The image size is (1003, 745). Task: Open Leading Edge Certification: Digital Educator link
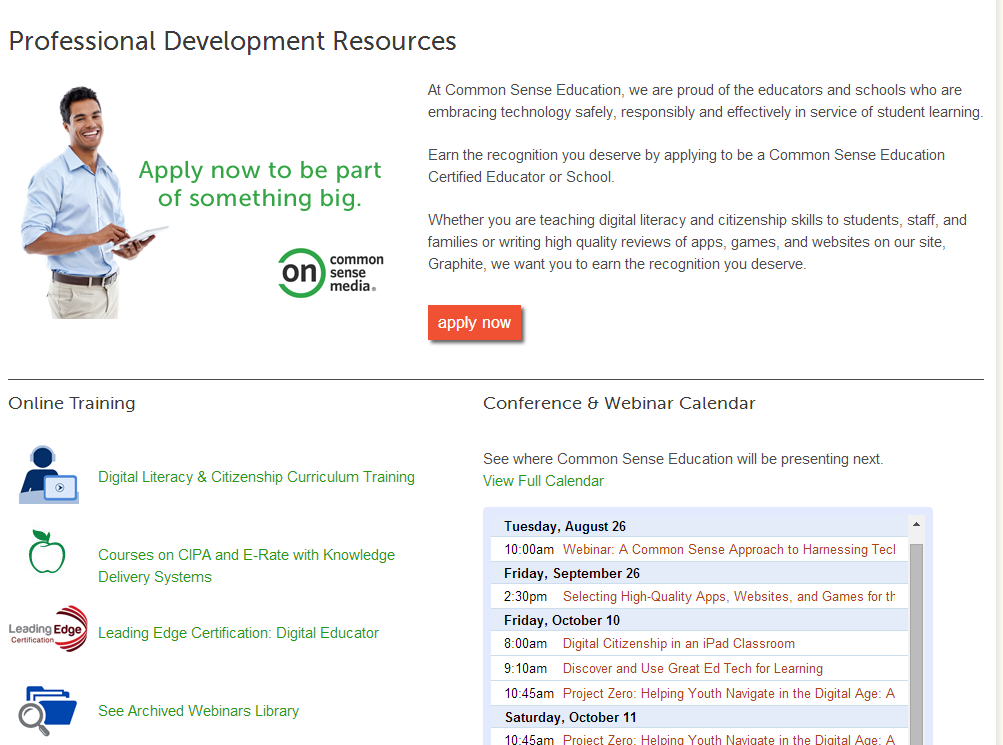point(238,633)
